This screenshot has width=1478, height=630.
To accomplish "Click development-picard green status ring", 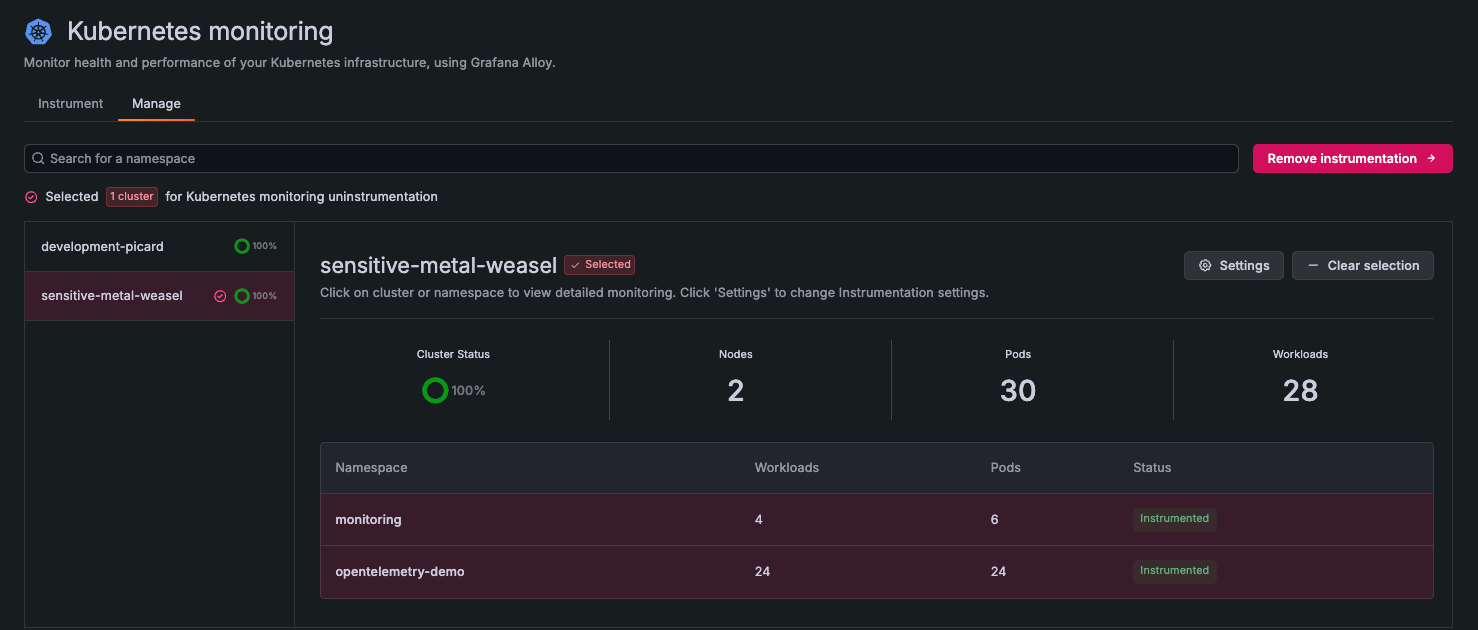I will pos(242,246).
